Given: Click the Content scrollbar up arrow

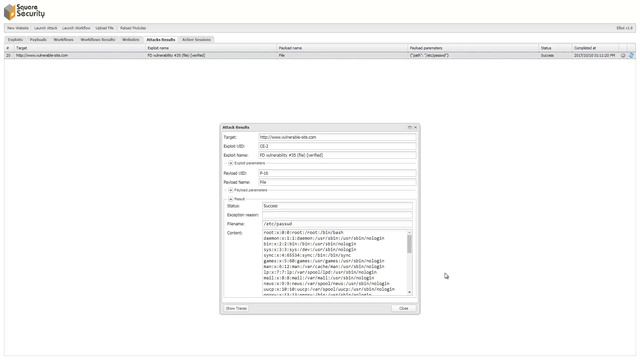Looking at the screenshot, I should (409, 233).
